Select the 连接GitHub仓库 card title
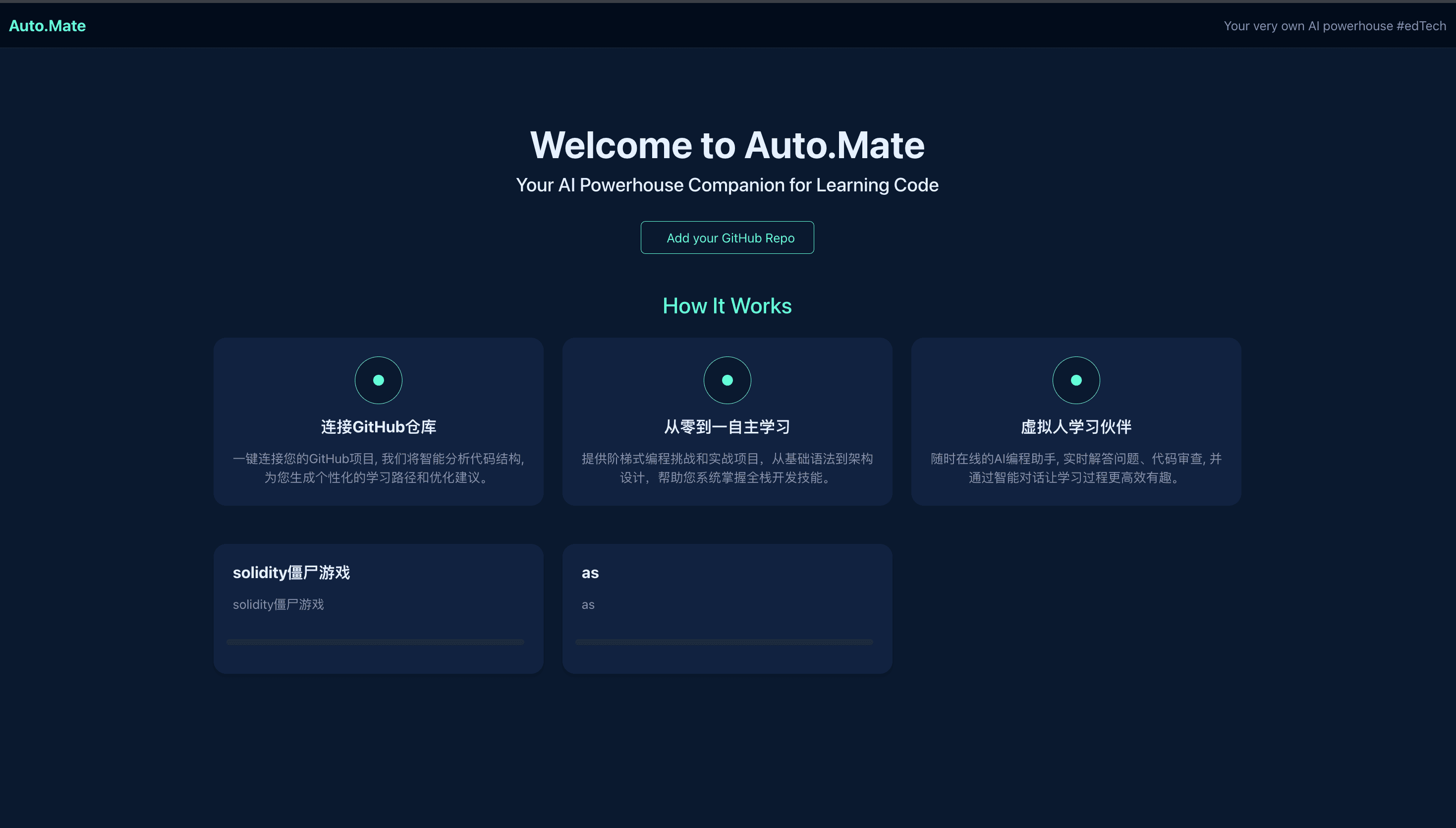This screenshot has width=1456, height=828. [x=379, y=427]
